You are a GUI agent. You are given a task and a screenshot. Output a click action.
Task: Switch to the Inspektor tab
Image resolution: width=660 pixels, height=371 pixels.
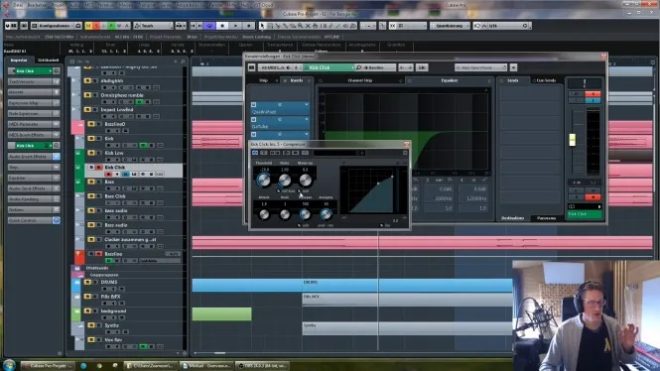(19, 60)
